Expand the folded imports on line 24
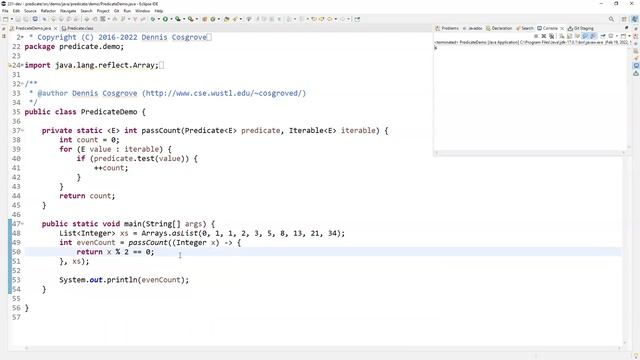Viewport: 640px width, 360px height. (x=22, y=65)
